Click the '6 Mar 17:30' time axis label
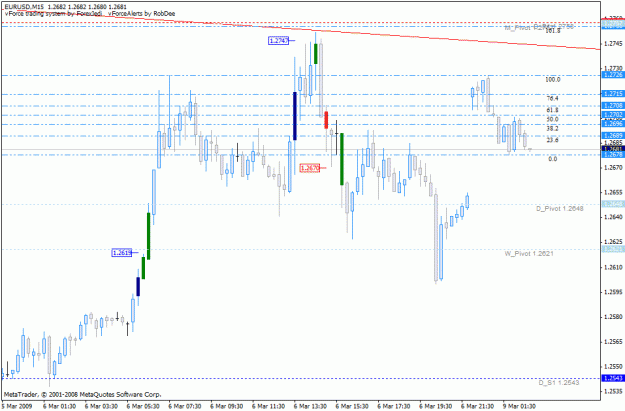The width and height of the screenshot is (625, 411). click(394, 406)
